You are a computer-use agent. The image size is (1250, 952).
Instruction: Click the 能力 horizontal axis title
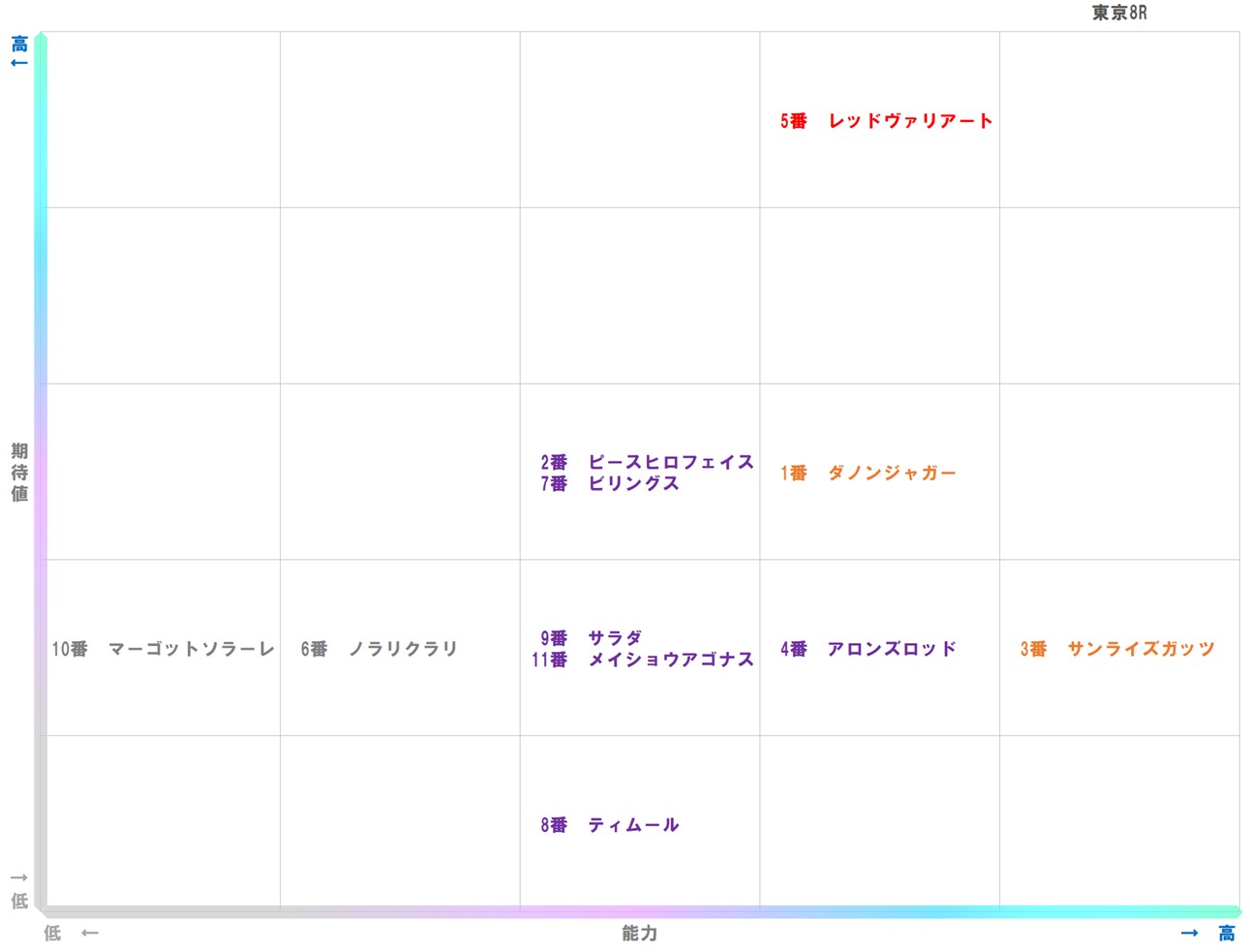pos(639,933)
